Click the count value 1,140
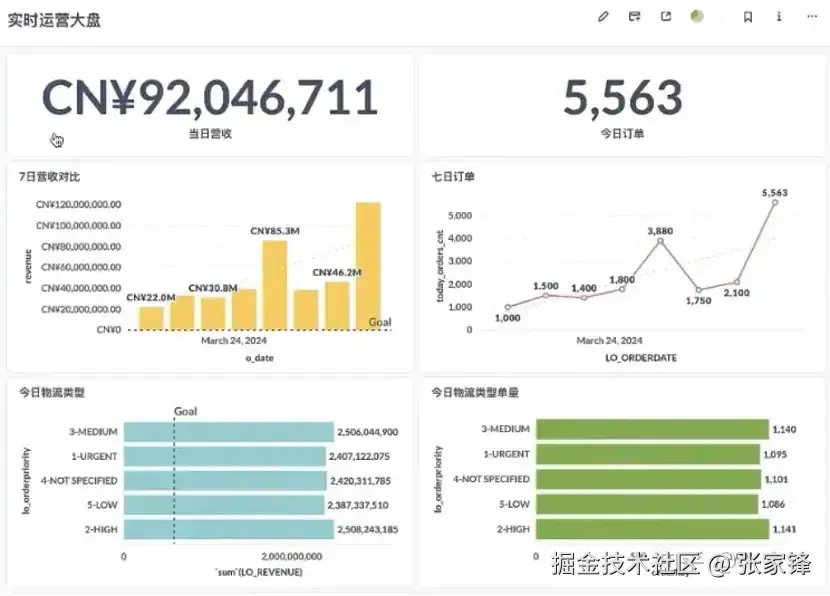The height and width of the screenshot is (596, 830). [x=784, y=429]
